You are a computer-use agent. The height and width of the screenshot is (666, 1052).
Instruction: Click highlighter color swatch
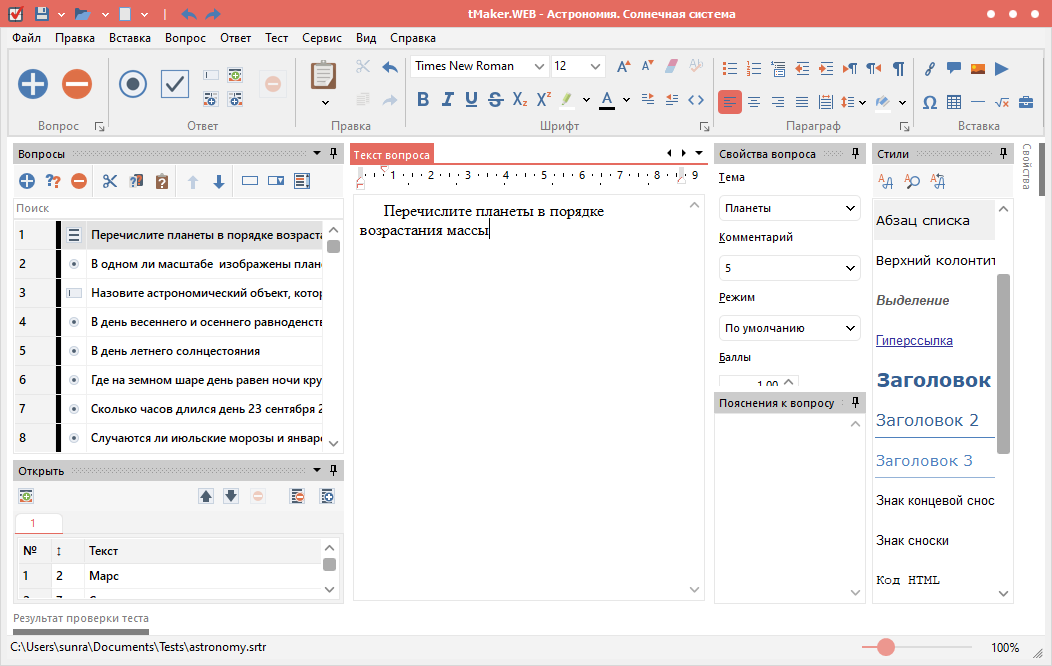[x=568, y=100]
